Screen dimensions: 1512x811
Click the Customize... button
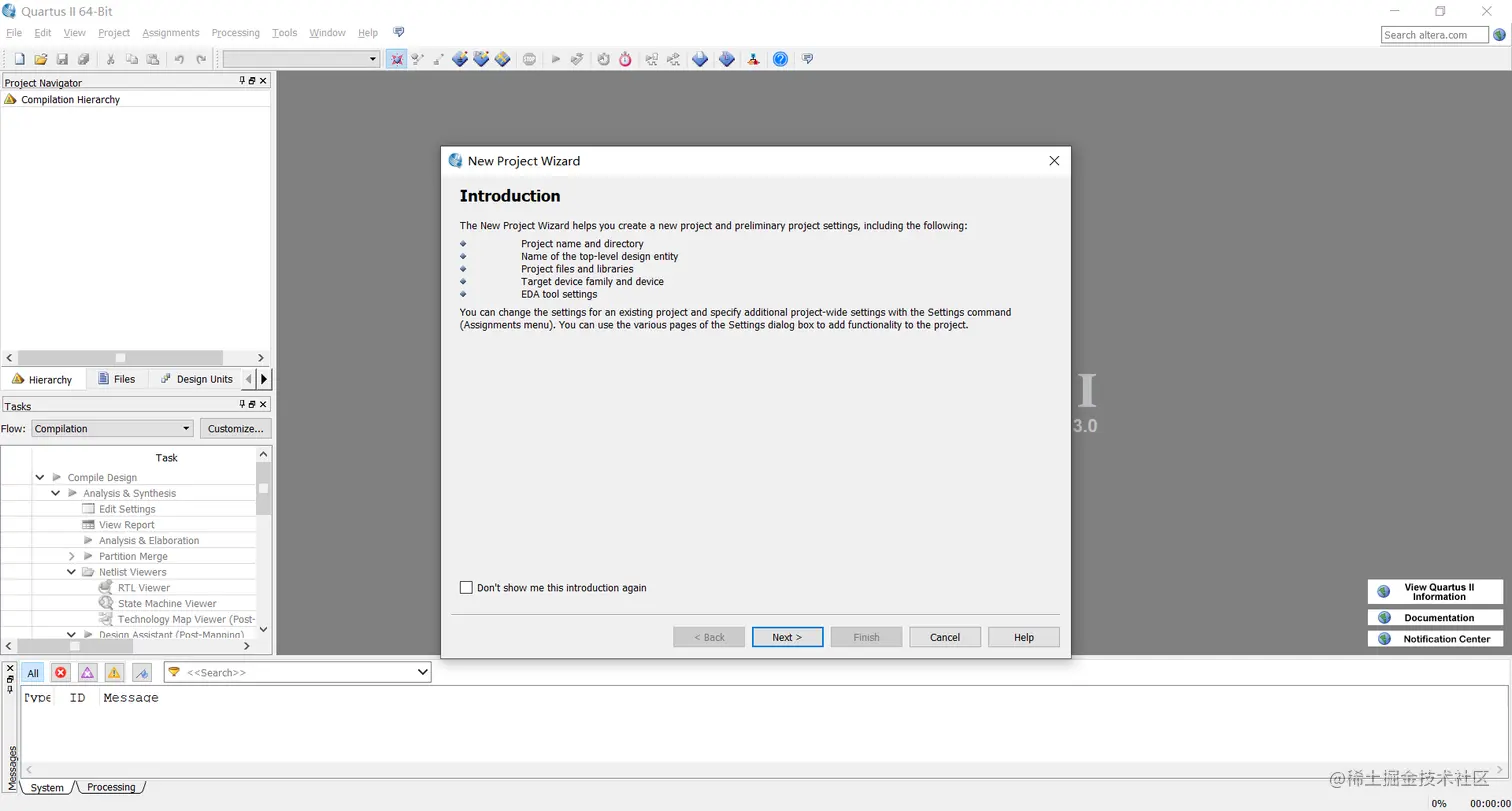point(236,429)
